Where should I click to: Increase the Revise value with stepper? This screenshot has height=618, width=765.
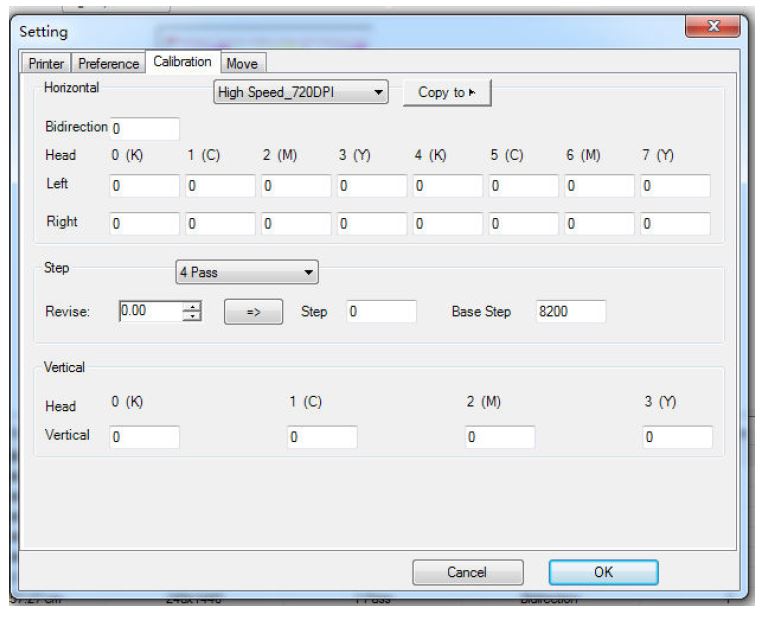[x=192, y=306]
